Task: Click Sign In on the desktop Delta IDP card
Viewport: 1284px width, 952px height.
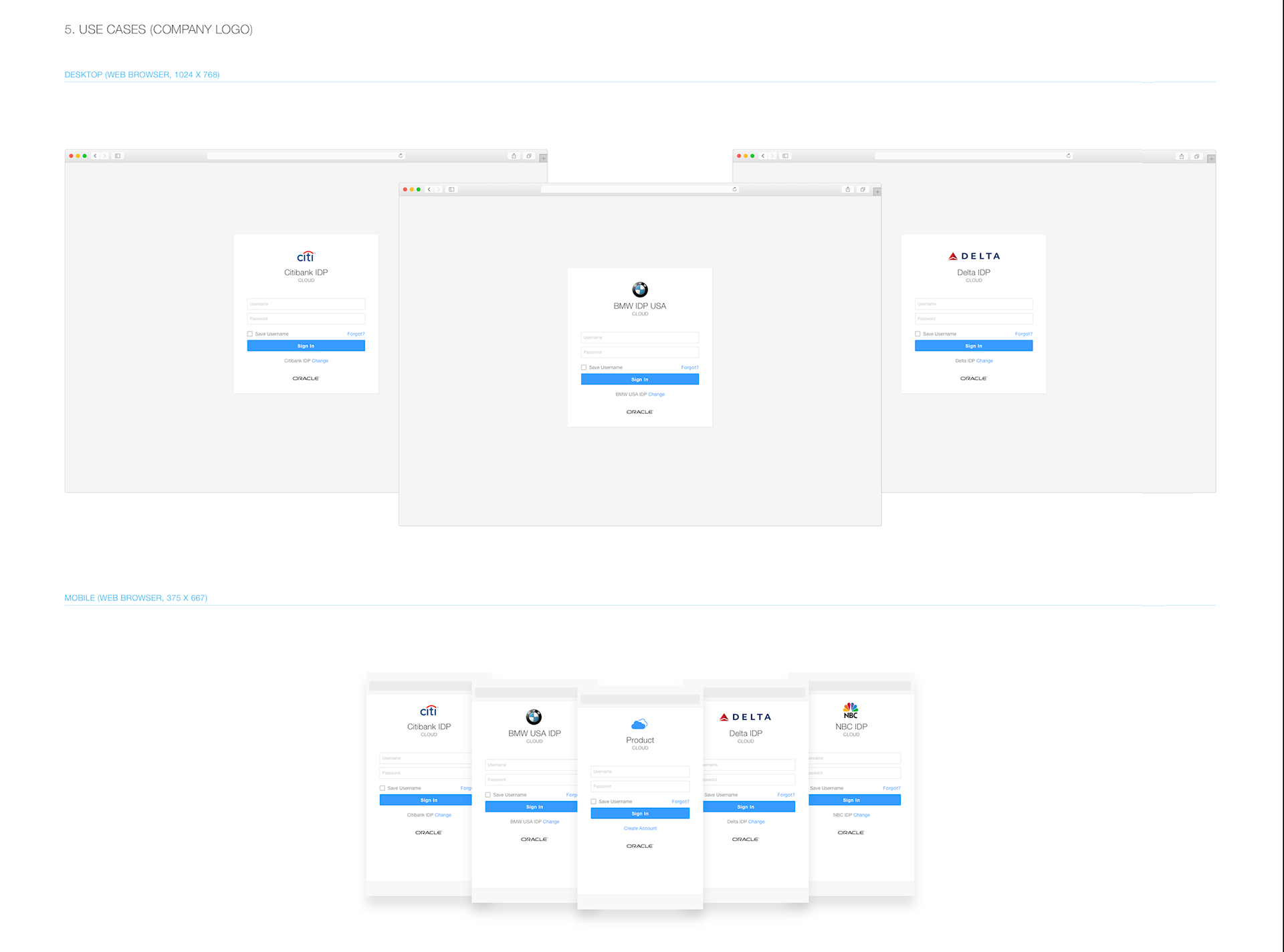Action: tap(974, 346)
